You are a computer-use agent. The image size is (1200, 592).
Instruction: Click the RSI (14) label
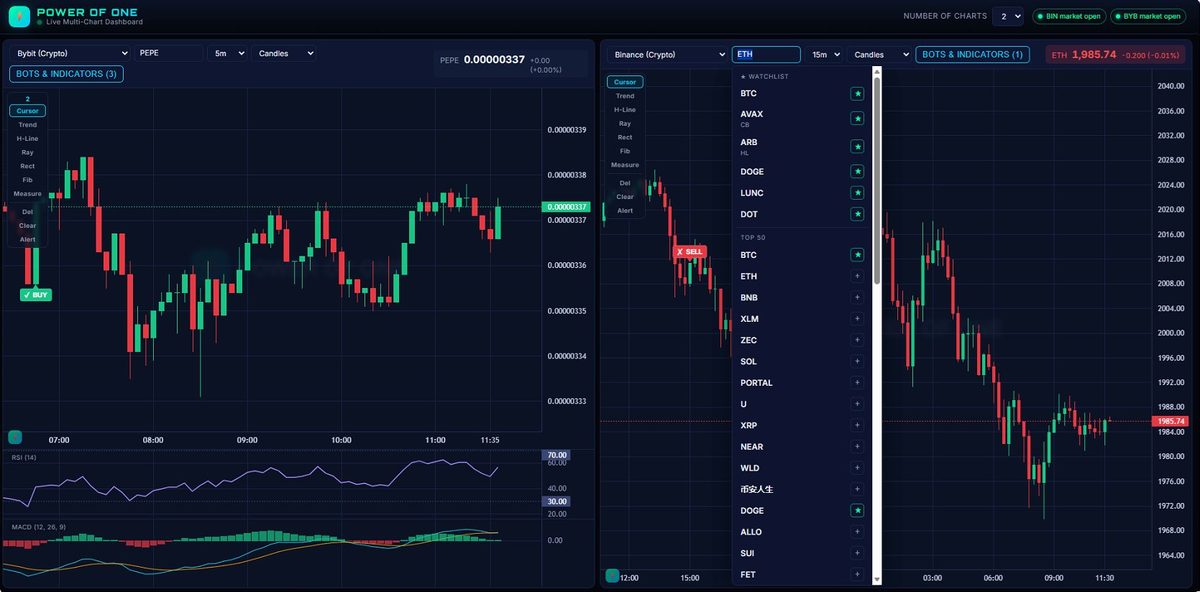pos(24,457)
